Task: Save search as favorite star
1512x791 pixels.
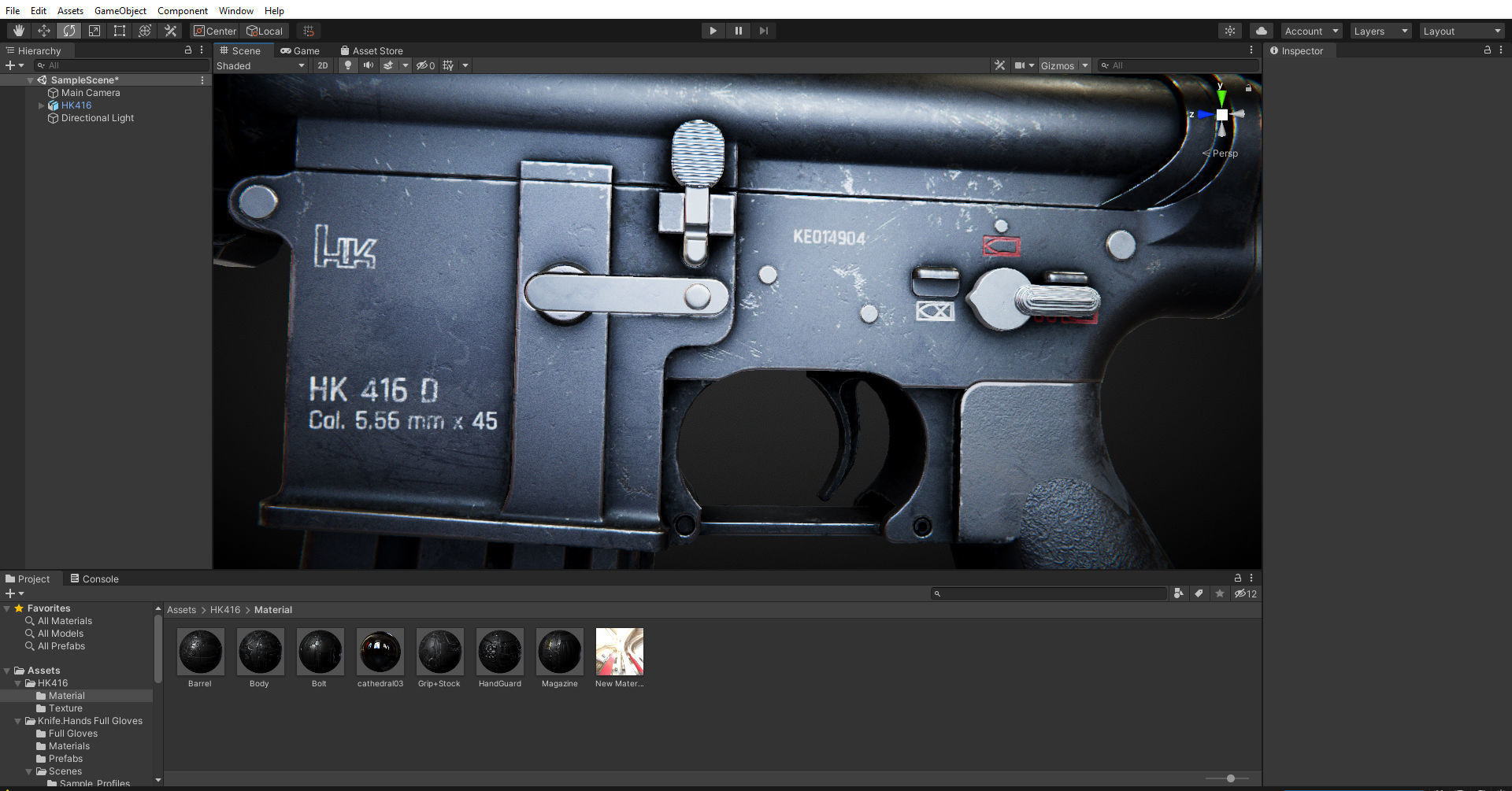Action: tap(1220, 593)
